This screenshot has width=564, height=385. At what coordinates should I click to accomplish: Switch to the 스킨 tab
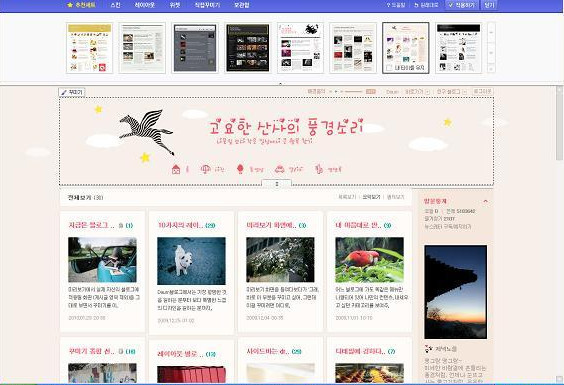click(x=115, y=5)
